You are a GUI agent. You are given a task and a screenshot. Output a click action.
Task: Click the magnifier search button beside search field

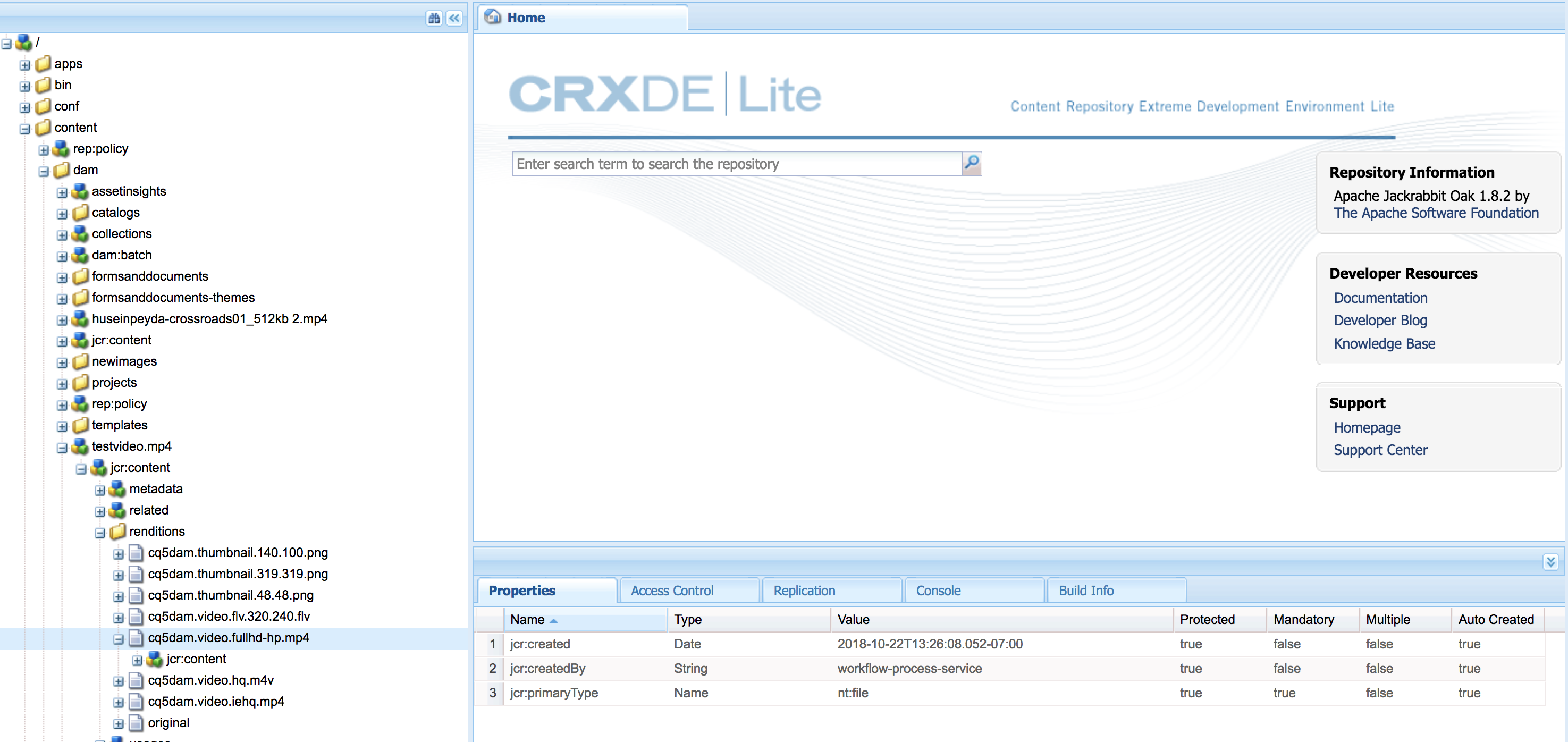click(x=972, y=163)
